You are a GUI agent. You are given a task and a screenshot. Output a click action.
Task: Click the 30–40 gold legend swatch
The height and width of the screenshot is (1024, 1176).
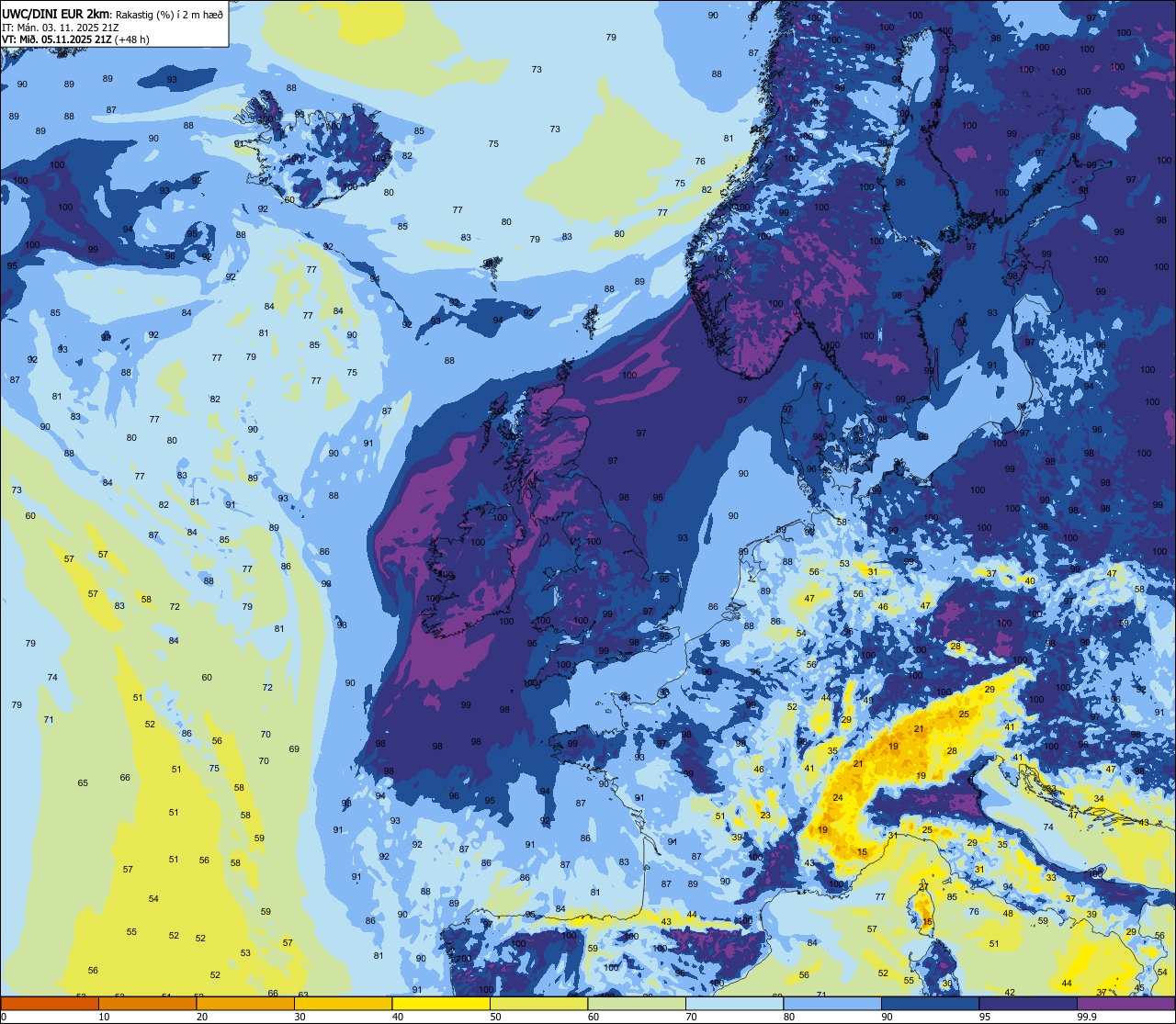(343, 1003)
